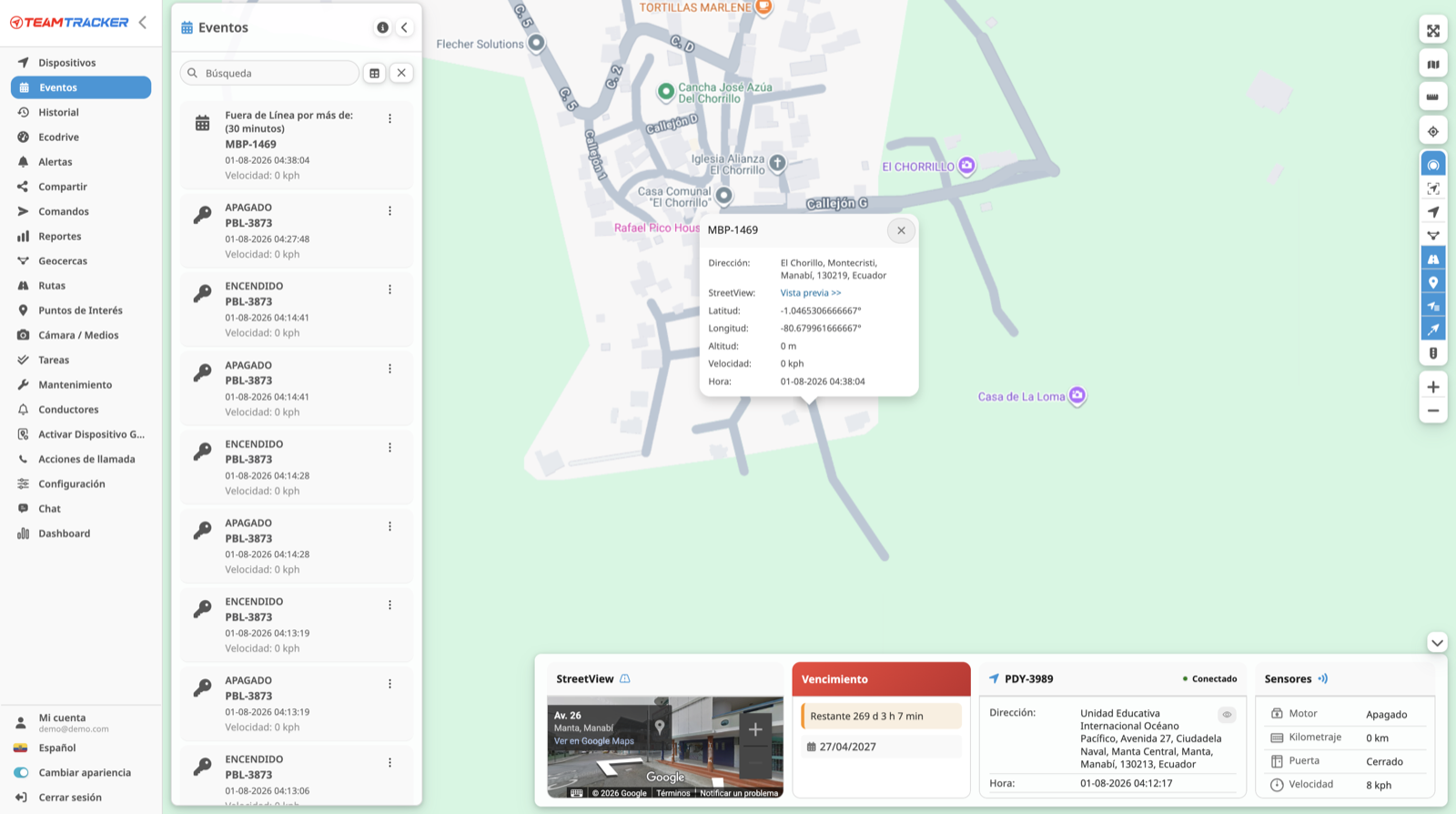This screenshot has height=814, width=1456.
Task: Open the Vista previa >> StreetView link
Action: [x=811, y=293]
